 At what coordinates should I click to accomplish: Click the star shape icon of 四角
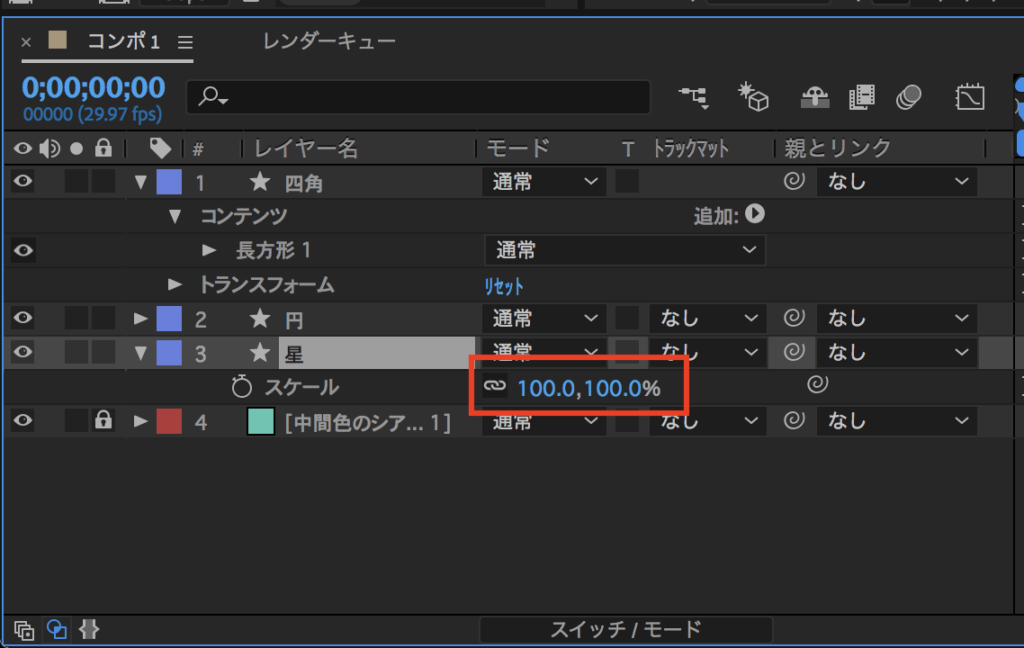(260, 182)
